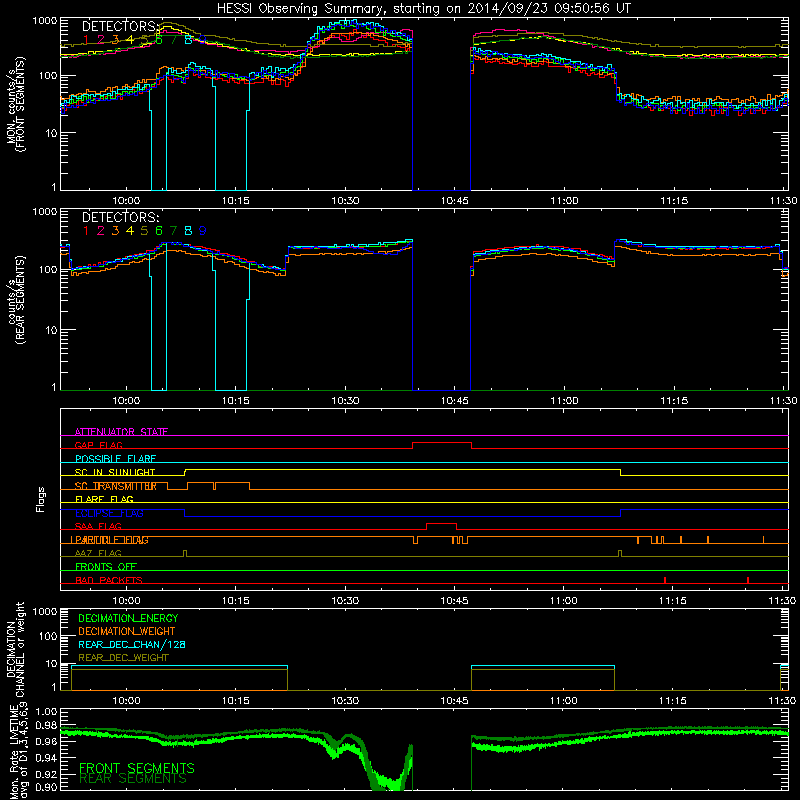Image resolution: width=800 pixels, height=800 pixels.
Task: Click the FRONTS OFF flag label
Action: pyautogui.click(x=106, y=566)
